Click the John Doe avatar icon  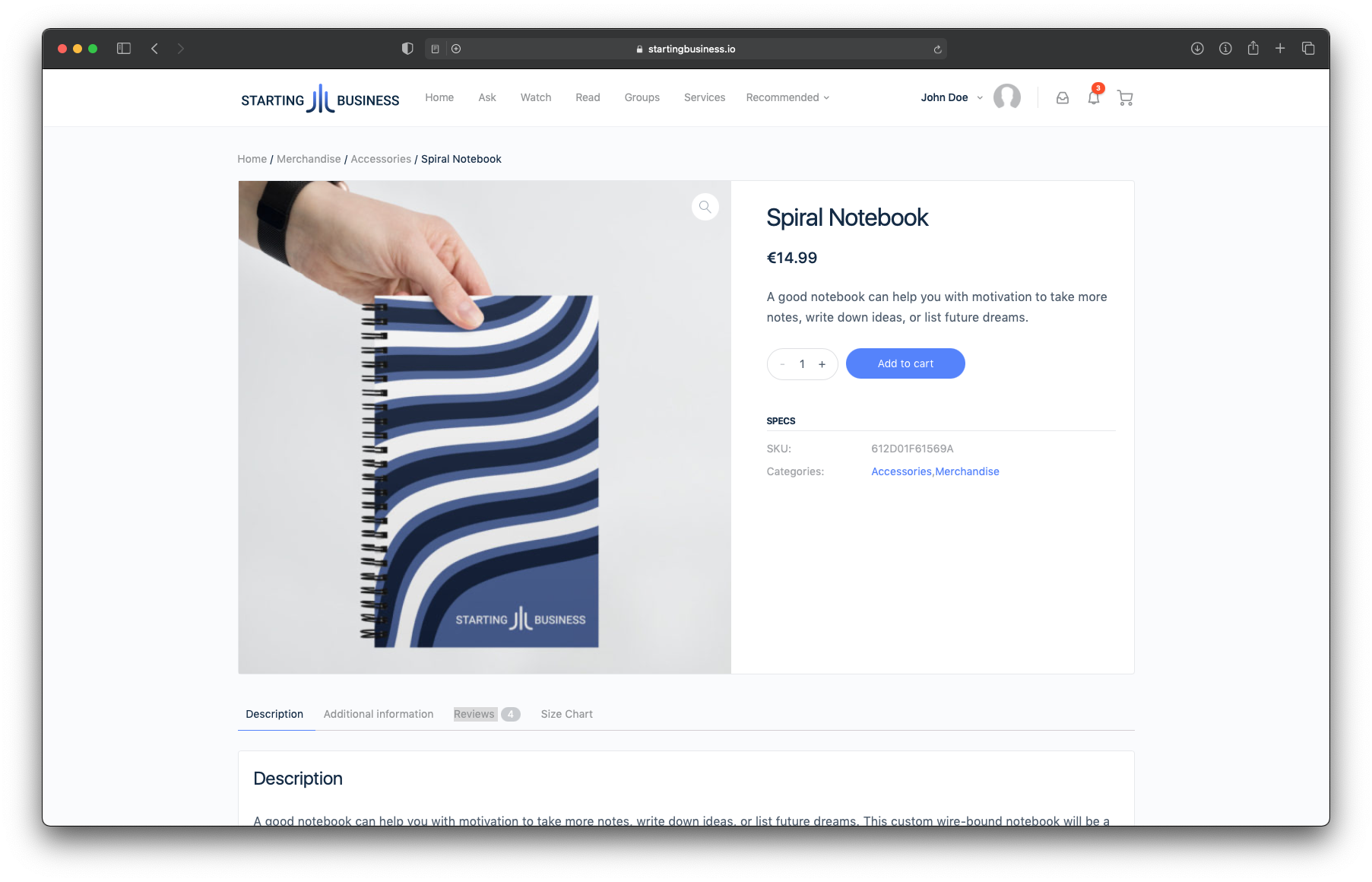pos(1007,97)
